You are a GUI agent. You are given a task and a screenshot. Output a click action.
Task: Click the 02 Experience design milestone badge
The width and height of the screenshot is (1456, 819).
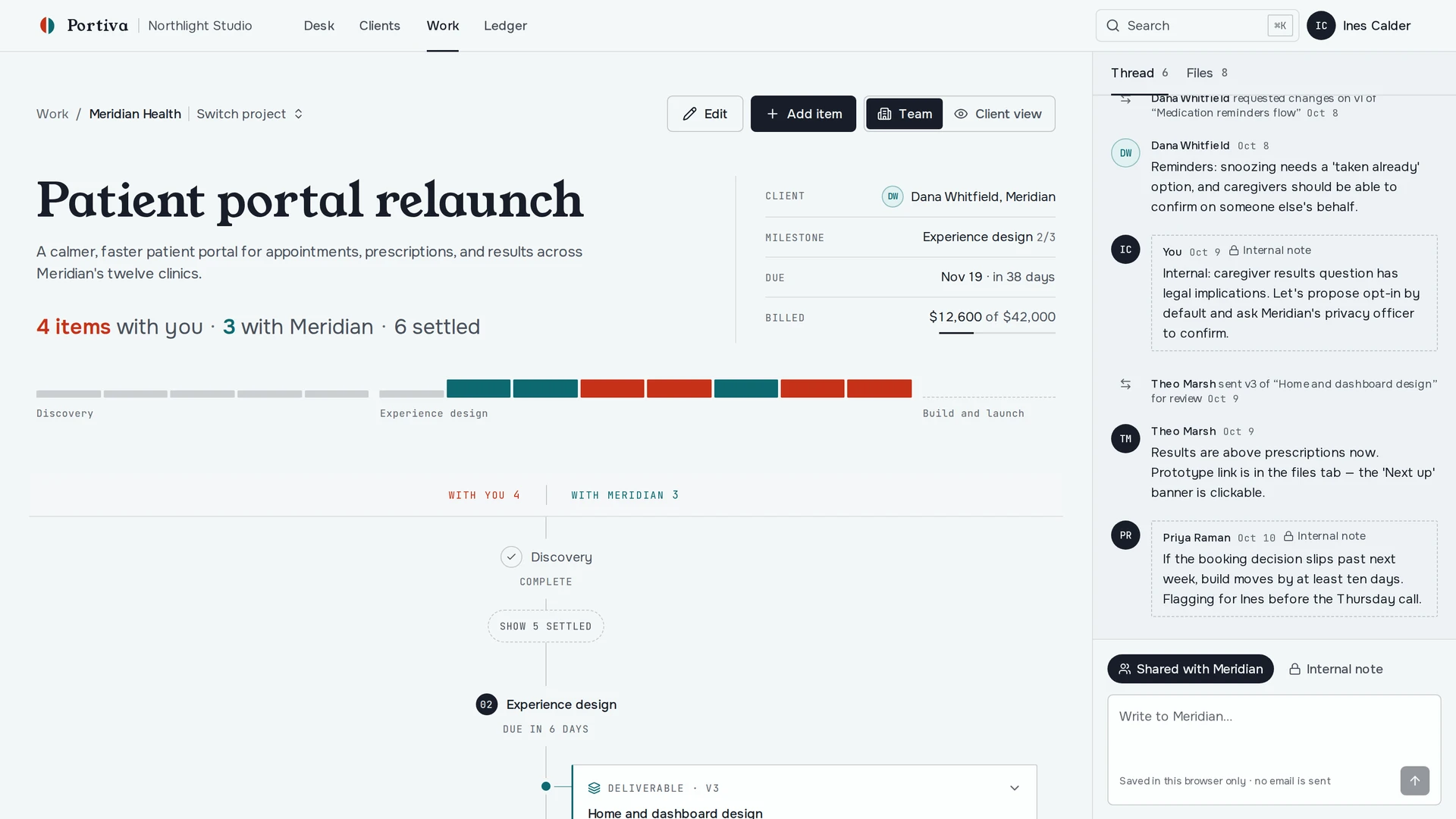pyautogui.click(x=486, y=704)
